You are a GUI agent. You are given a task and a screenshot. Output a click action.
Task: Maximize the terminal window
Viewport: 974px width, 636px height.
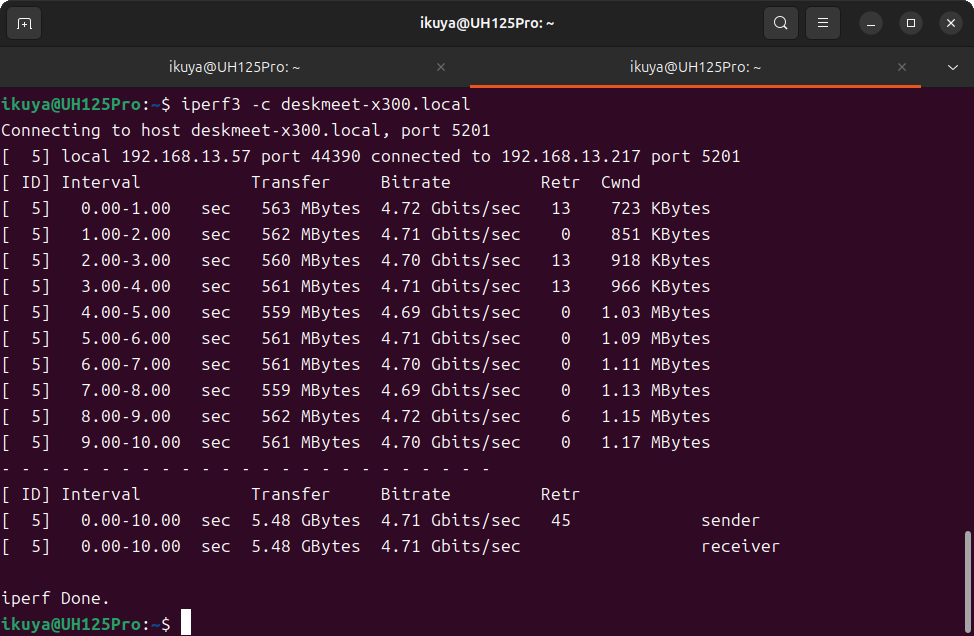click(910, 22)
